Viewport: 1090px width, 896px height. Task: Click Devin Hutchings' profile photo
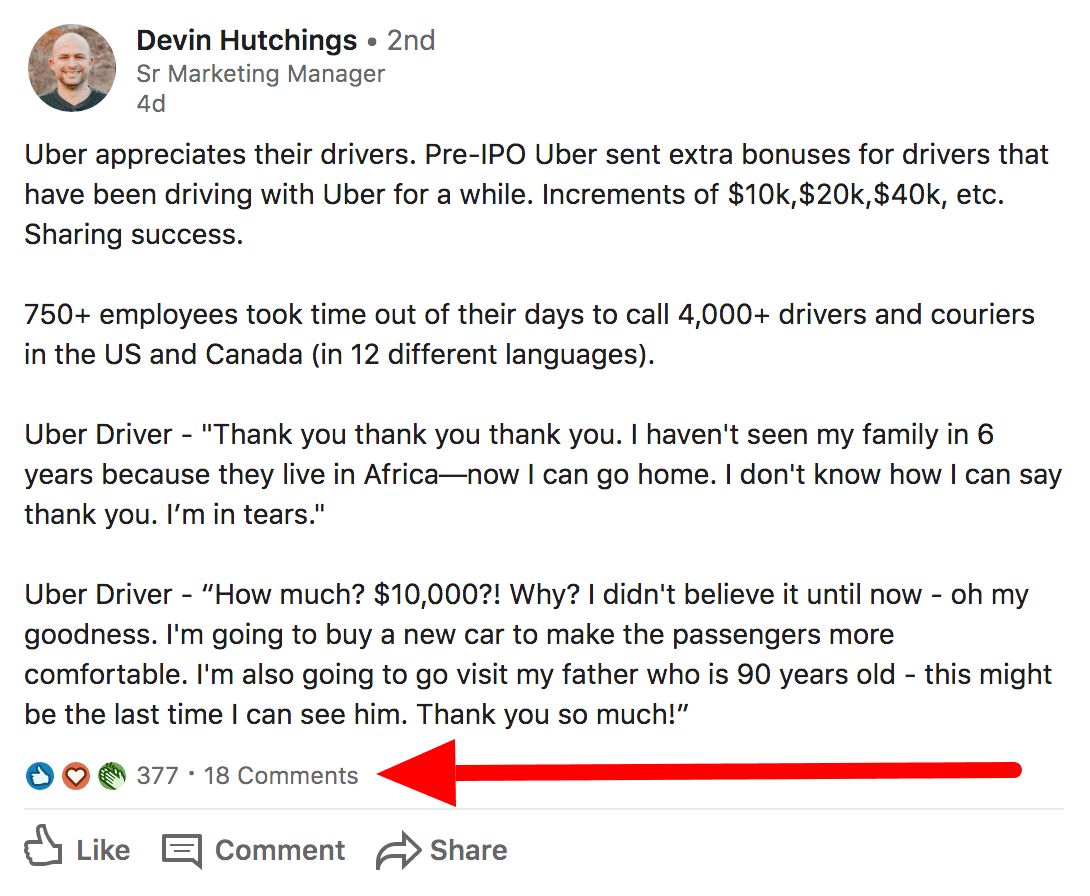[72, 68]
